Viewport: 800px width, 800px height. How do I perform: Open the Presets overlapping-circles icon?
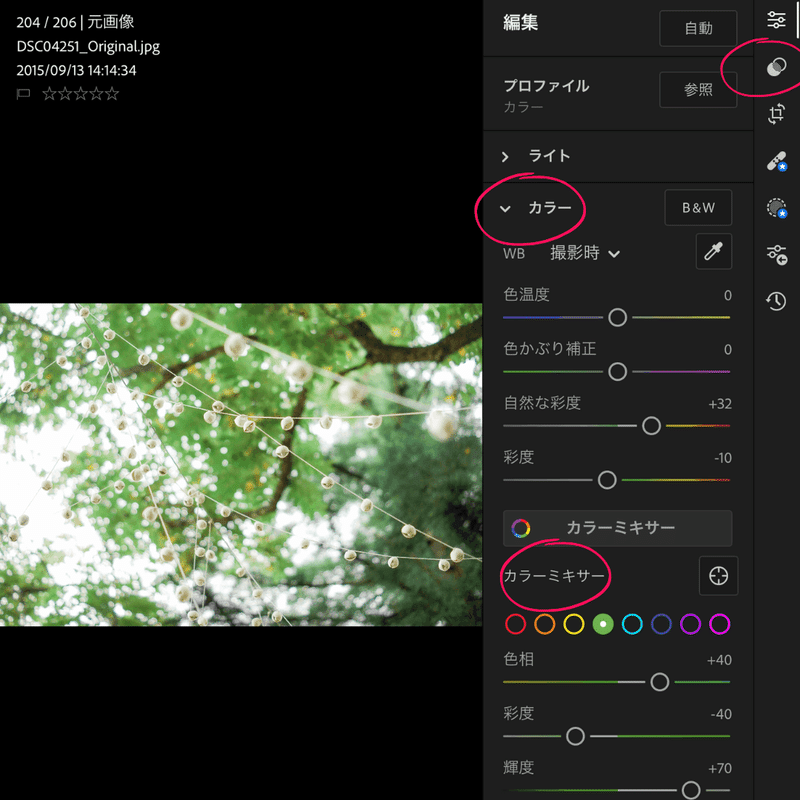point(776,67)
